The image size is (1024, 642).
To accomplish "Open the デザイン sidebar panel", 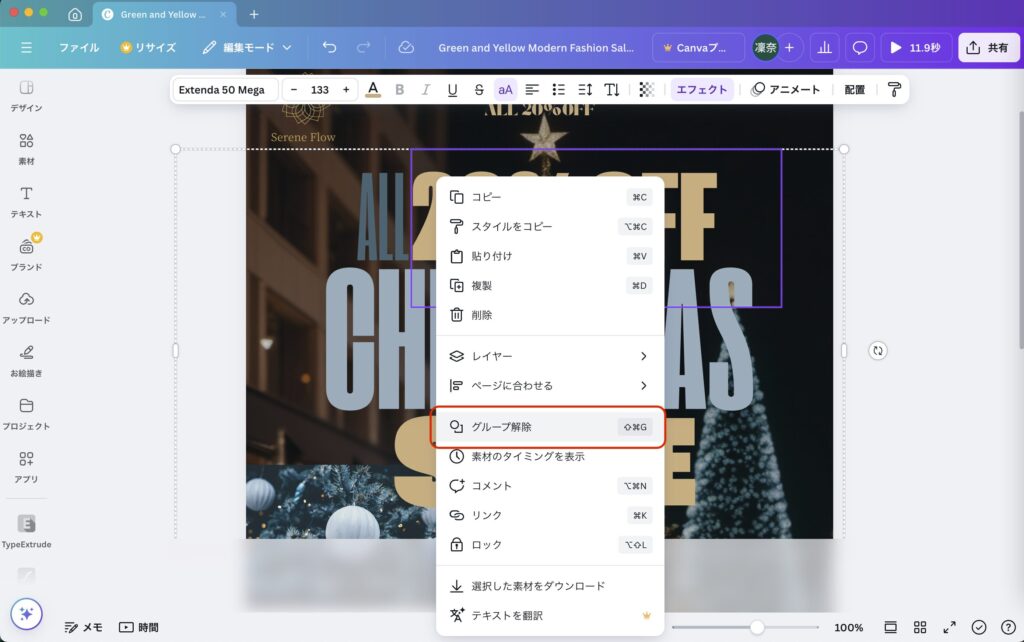I will click(x=26, y=96).
